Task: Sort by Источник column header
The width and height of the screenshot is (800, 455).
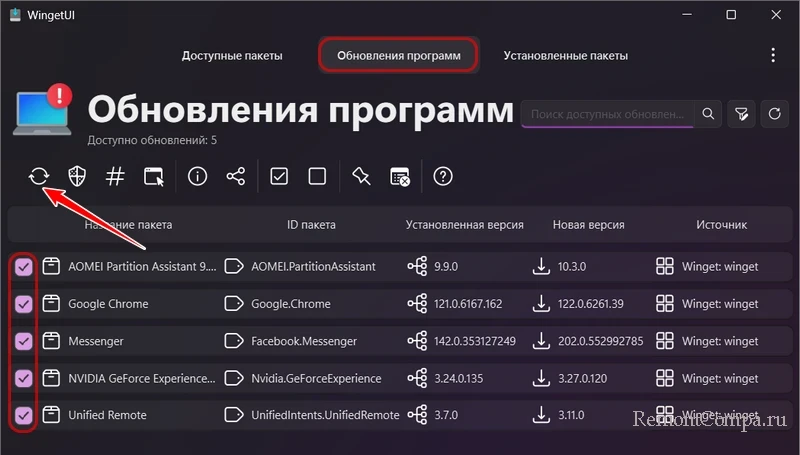Action: click(x=721, y=224)
